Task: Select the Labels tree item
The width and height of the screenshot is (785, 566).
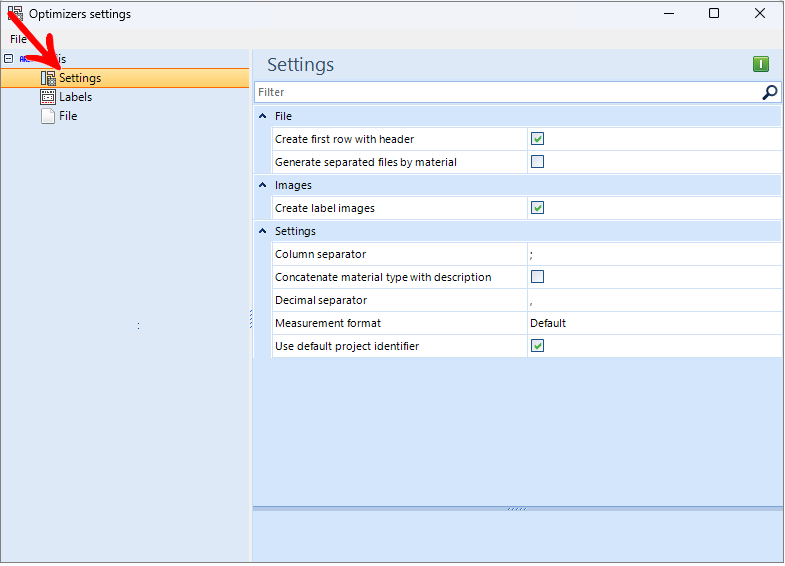Action: click(76, 97)
